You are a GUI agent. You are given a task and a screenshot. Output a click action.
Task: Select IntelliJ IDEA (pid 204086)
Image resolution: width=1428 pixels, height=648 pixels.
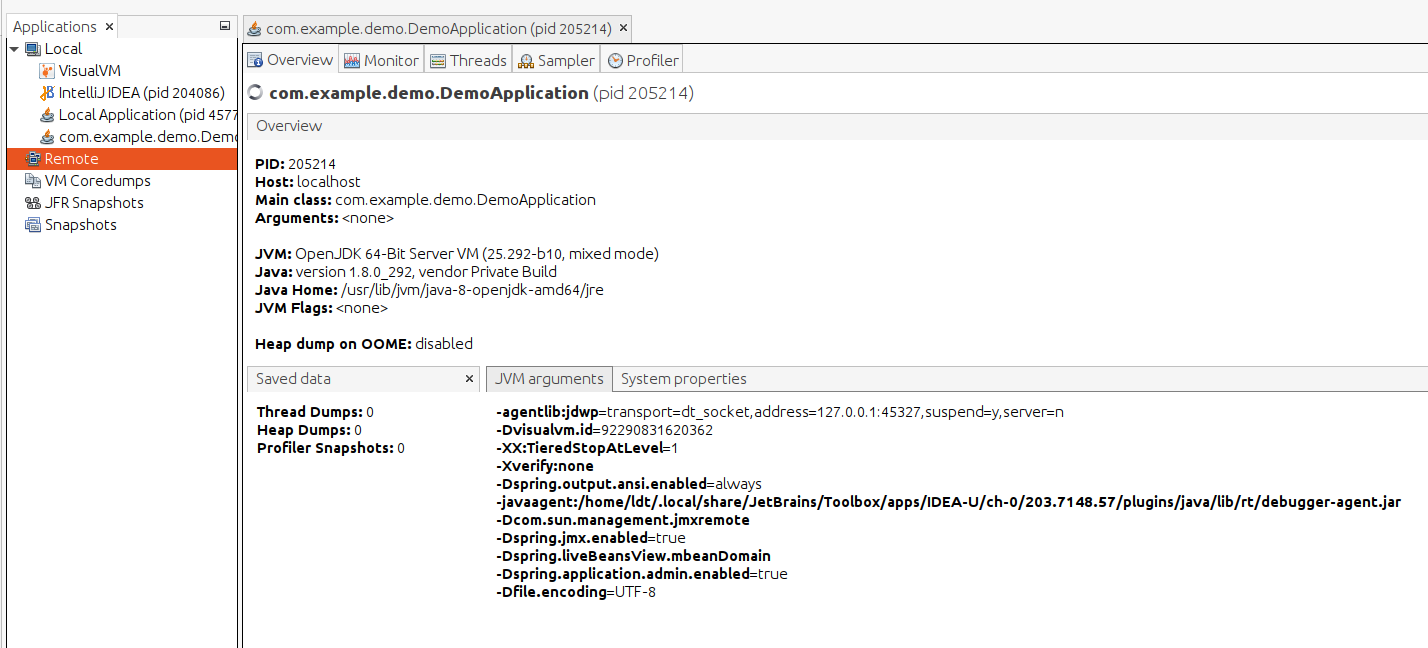[141, 93]
